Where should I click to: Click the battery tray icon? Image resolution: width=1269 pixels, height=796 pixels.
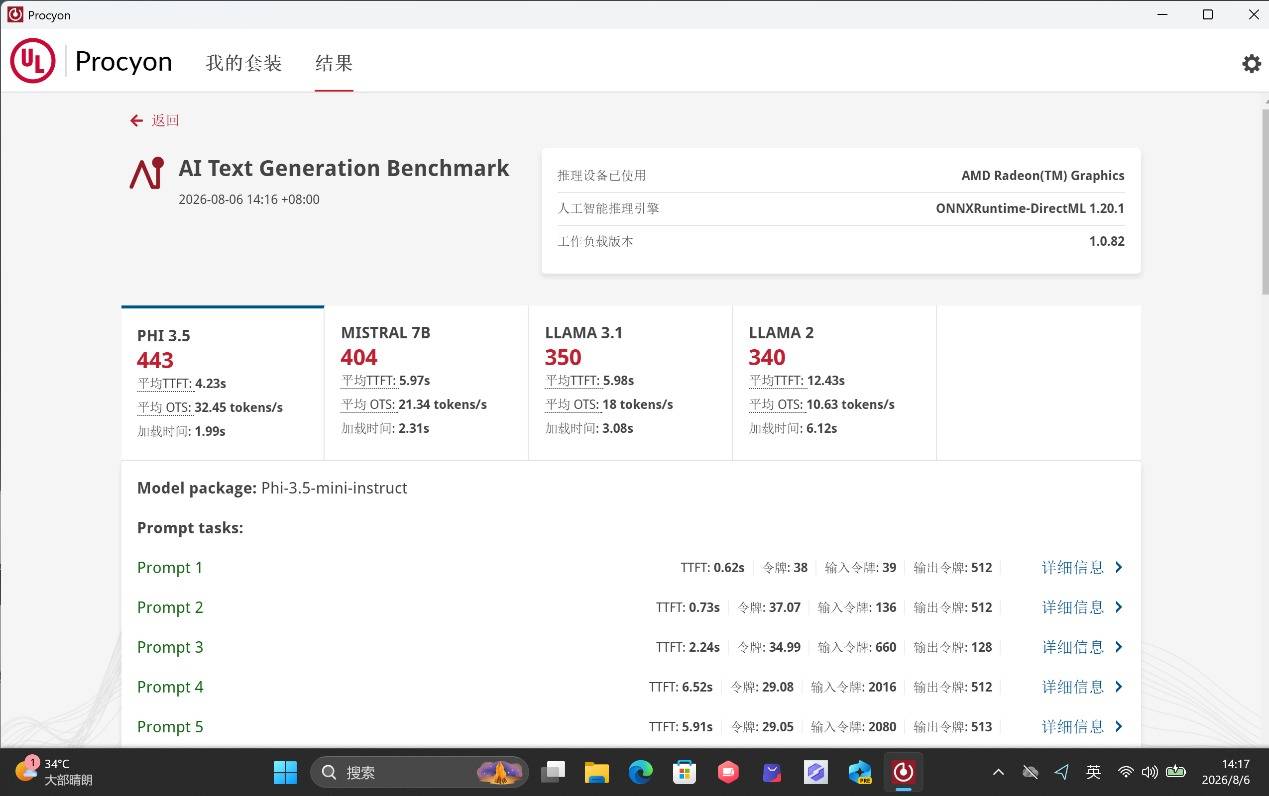1176,772
